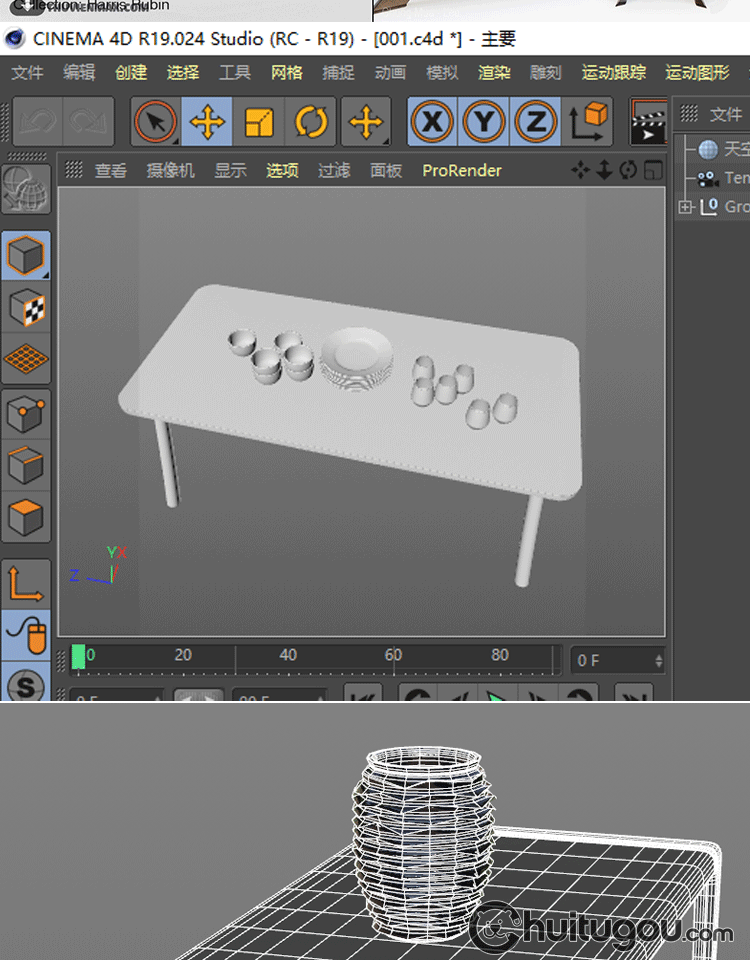Select the Texture mode checkerboard cube
The image size is (750, 960).
pyautogui.click(x=26, y=308)
